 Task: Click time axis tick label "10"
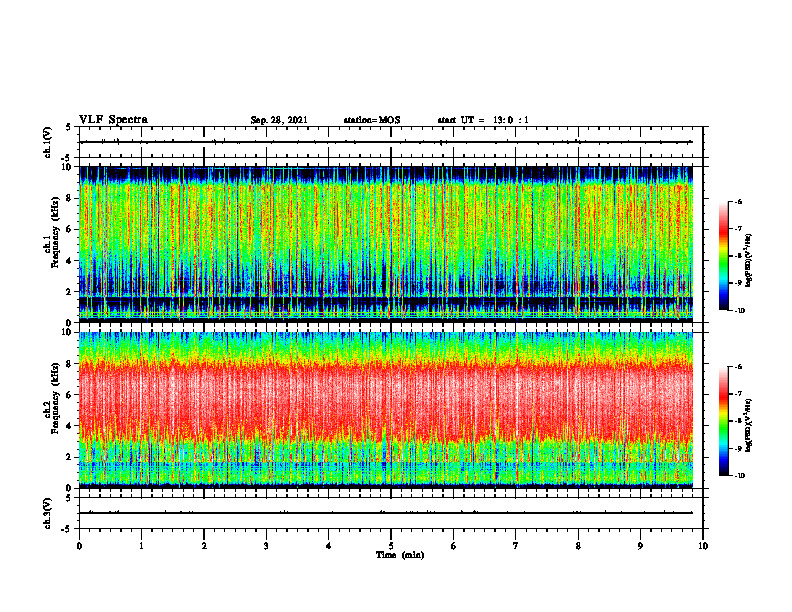click(x=703, y=546)
